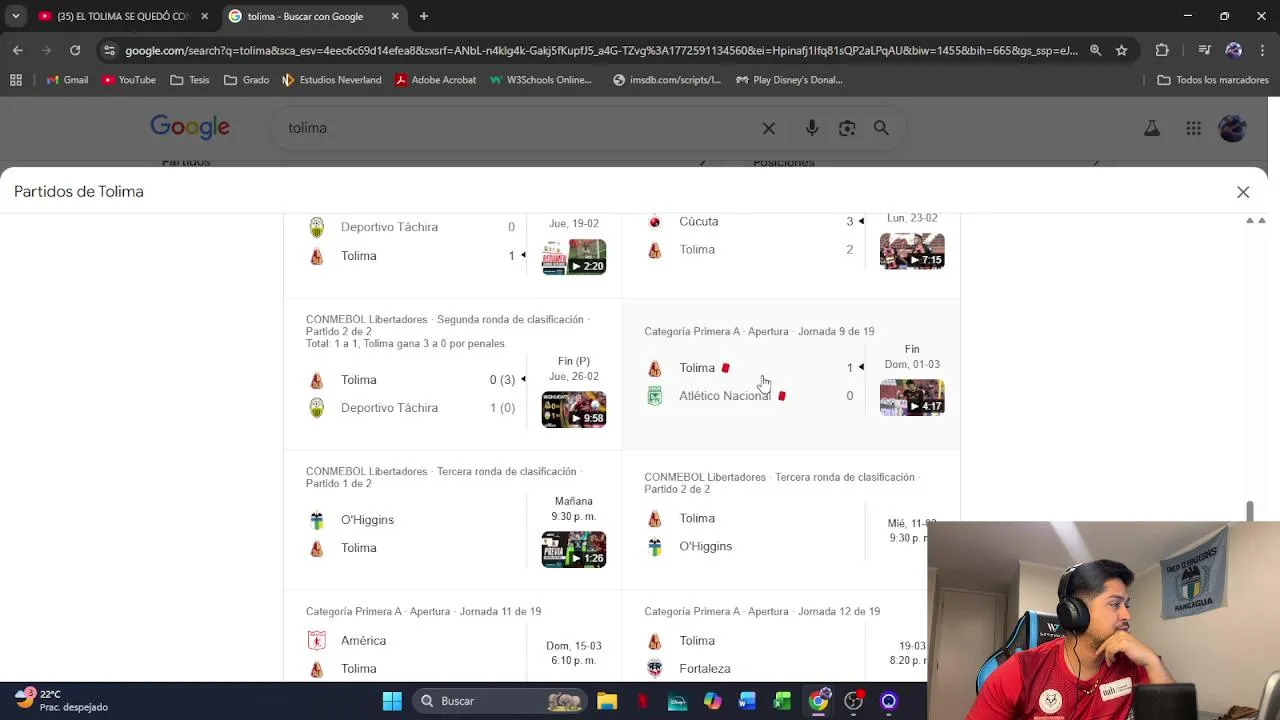Click the Google logo
Screen dimensions: 1280x720
190,127
